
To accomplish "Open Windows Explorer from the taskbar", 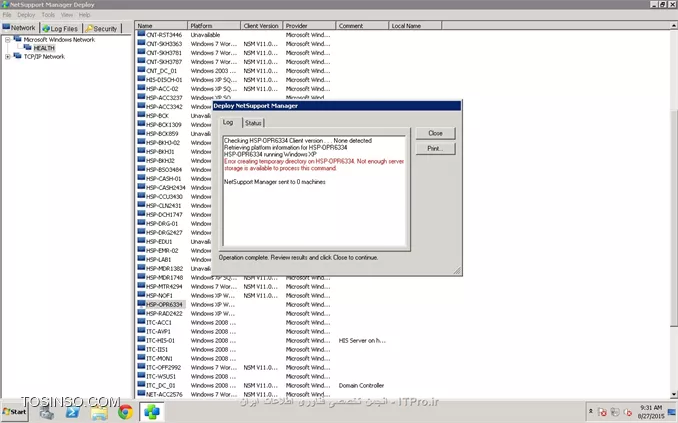I will pos(99,412).
